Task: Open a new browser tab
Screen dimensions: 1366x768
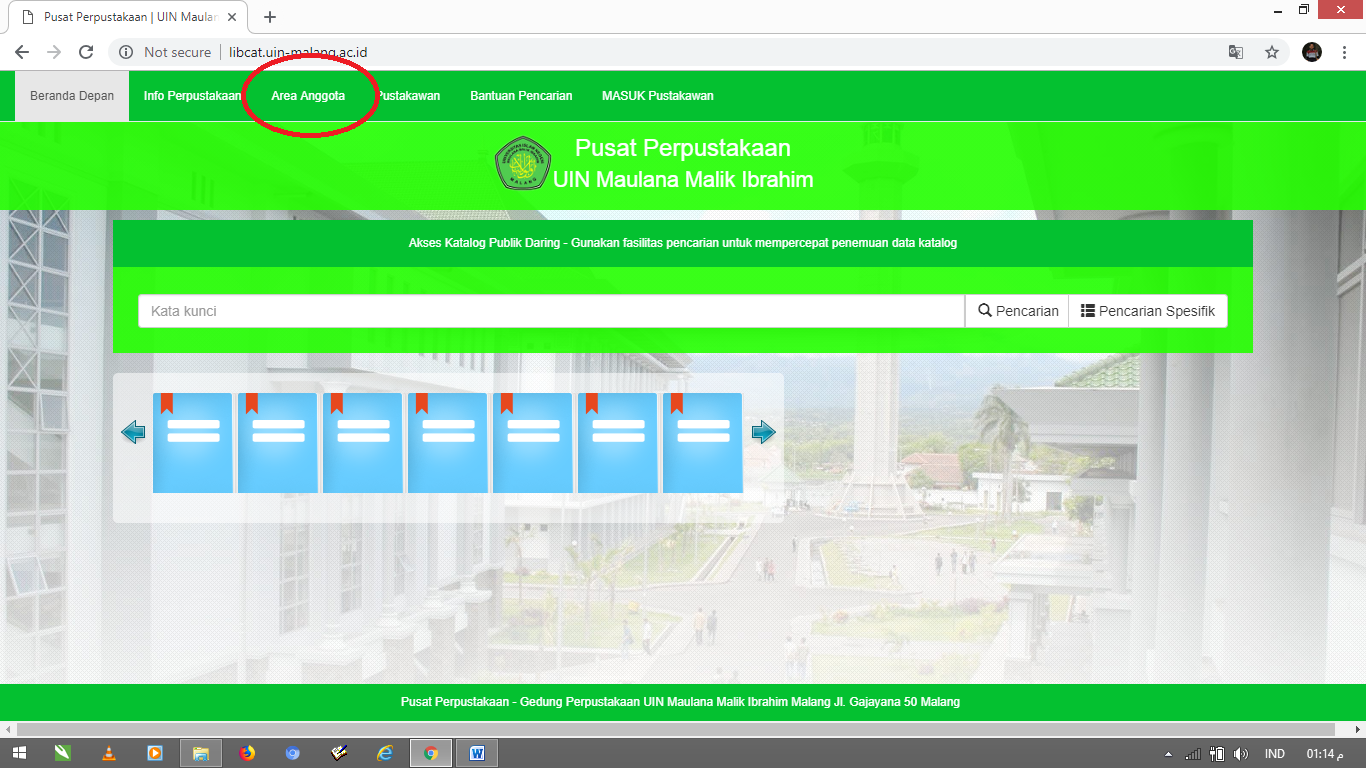Action: click(x=270, y=17)
